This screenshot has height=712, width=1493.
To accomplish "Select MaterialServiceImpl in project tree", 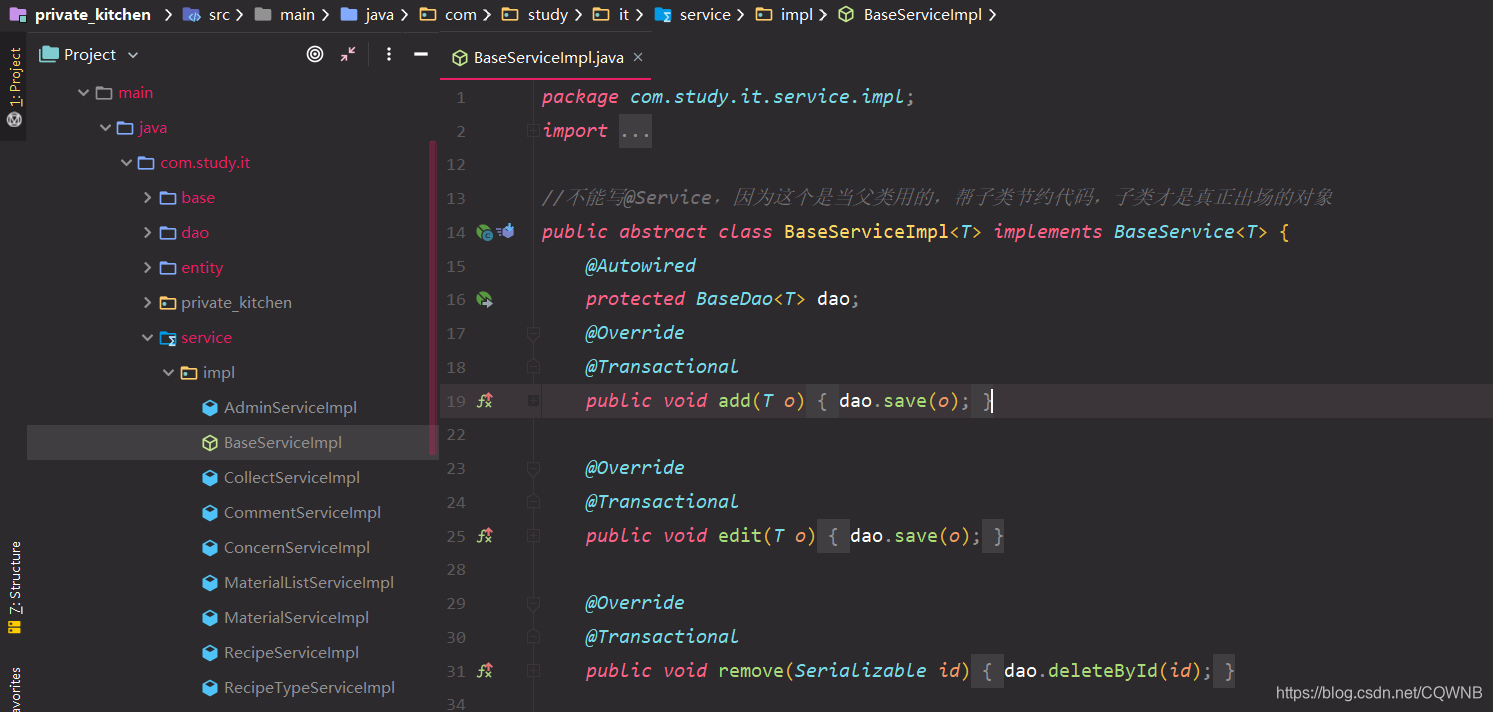I will (x=296, y=618).
